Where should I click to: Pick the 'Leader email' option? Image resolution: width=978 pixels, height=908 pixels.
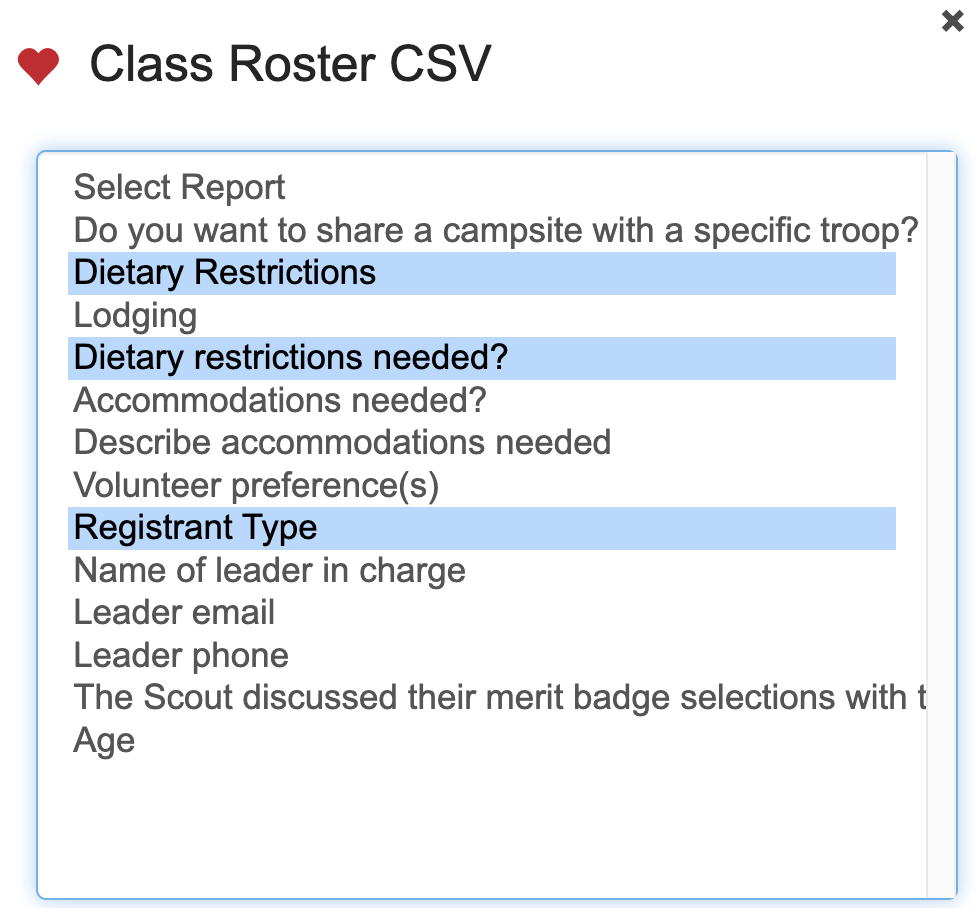click(175, 613)
